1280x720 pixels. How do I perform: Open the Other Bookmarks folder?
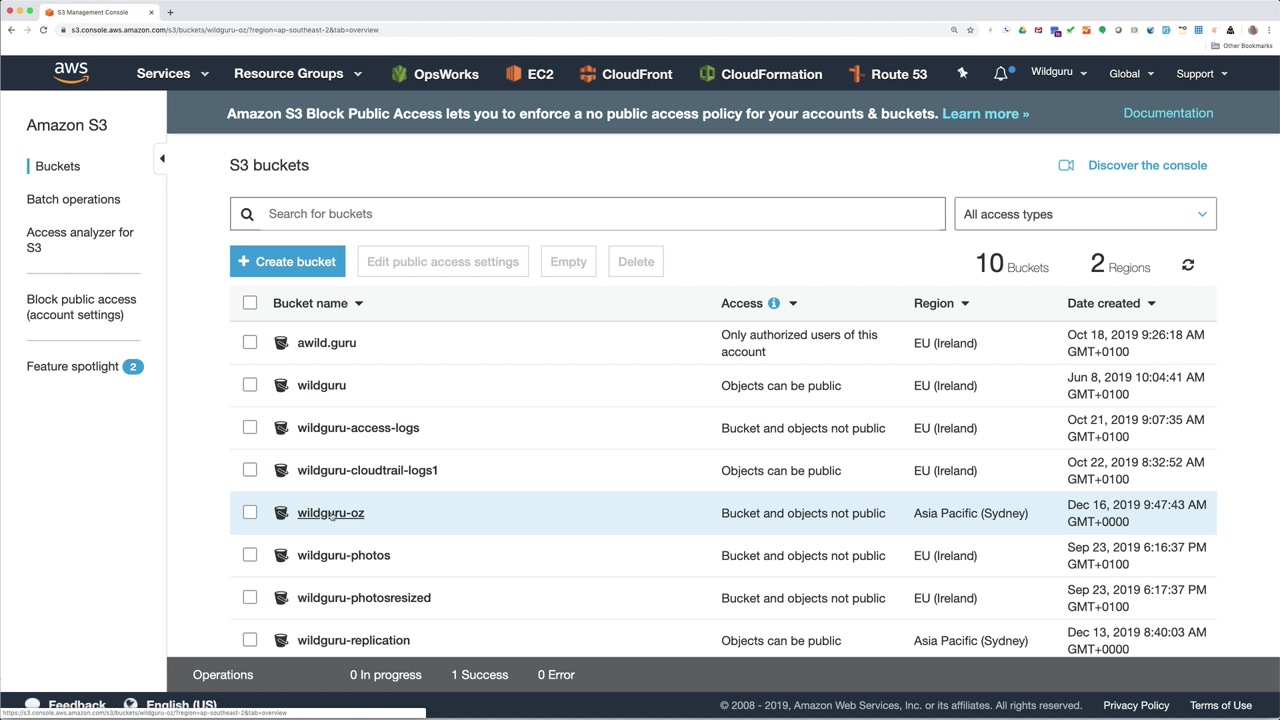point(1241,46)
